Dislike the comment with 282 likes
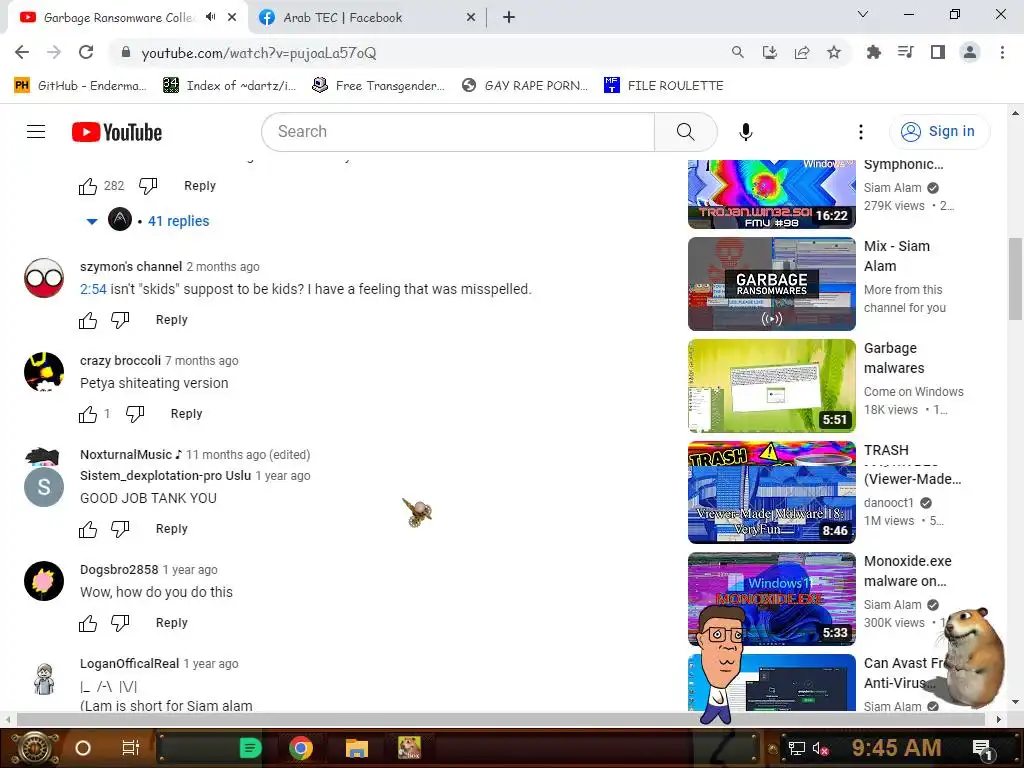Screen dimensions: 1024x768 tap(148, 186)
